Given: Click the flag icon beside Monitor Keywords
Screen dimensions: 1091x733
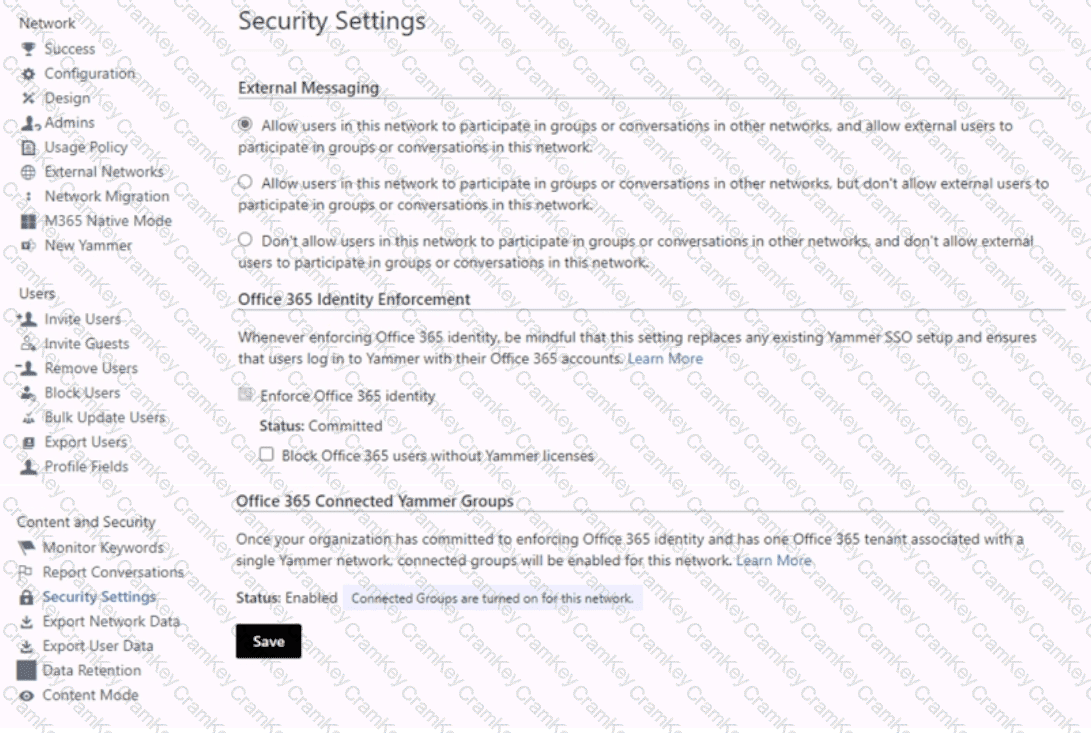Looking at the screenshot, I should [26, 548].
